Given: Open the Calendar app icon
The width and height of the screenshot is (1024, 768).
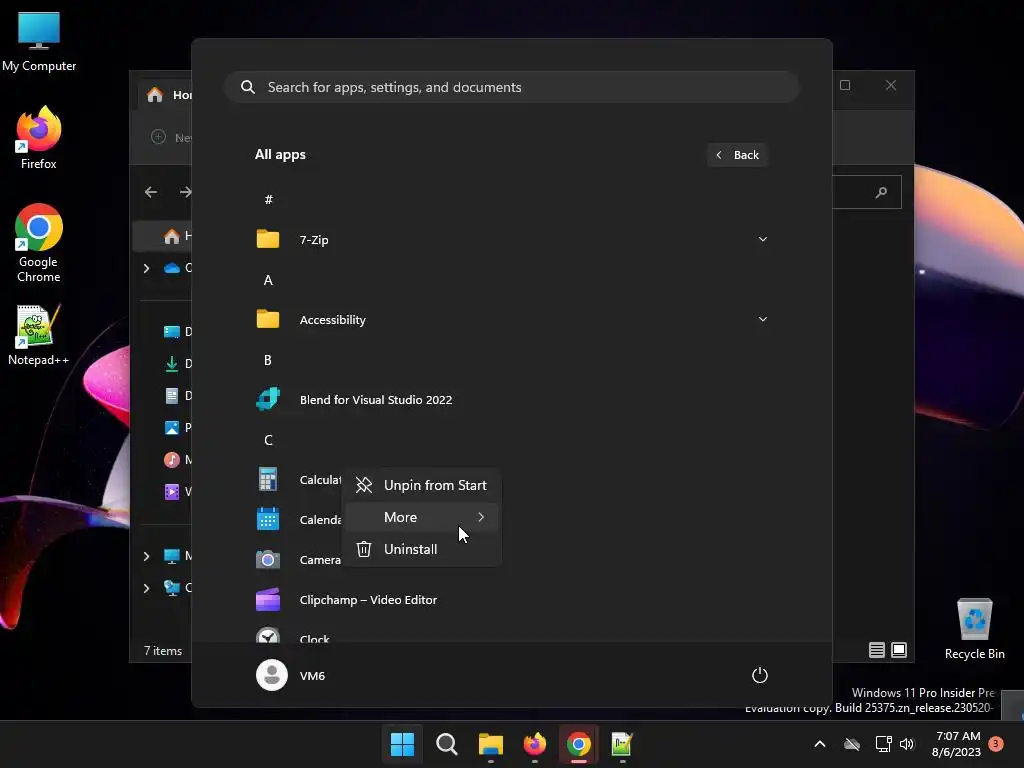Looking at the screenshot, I should coord(268,519).
